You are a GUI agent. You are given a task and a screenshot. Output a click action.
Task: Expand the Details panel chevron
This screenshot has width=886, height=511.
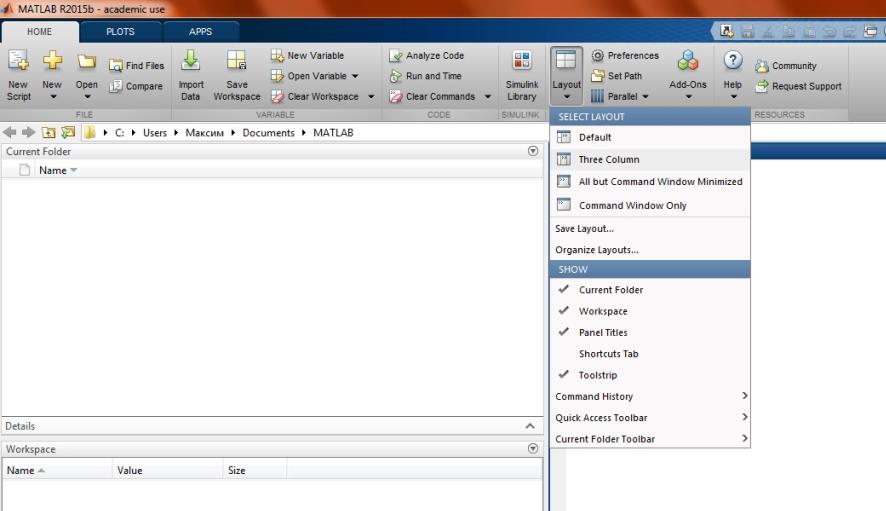[x=530, y=426]
